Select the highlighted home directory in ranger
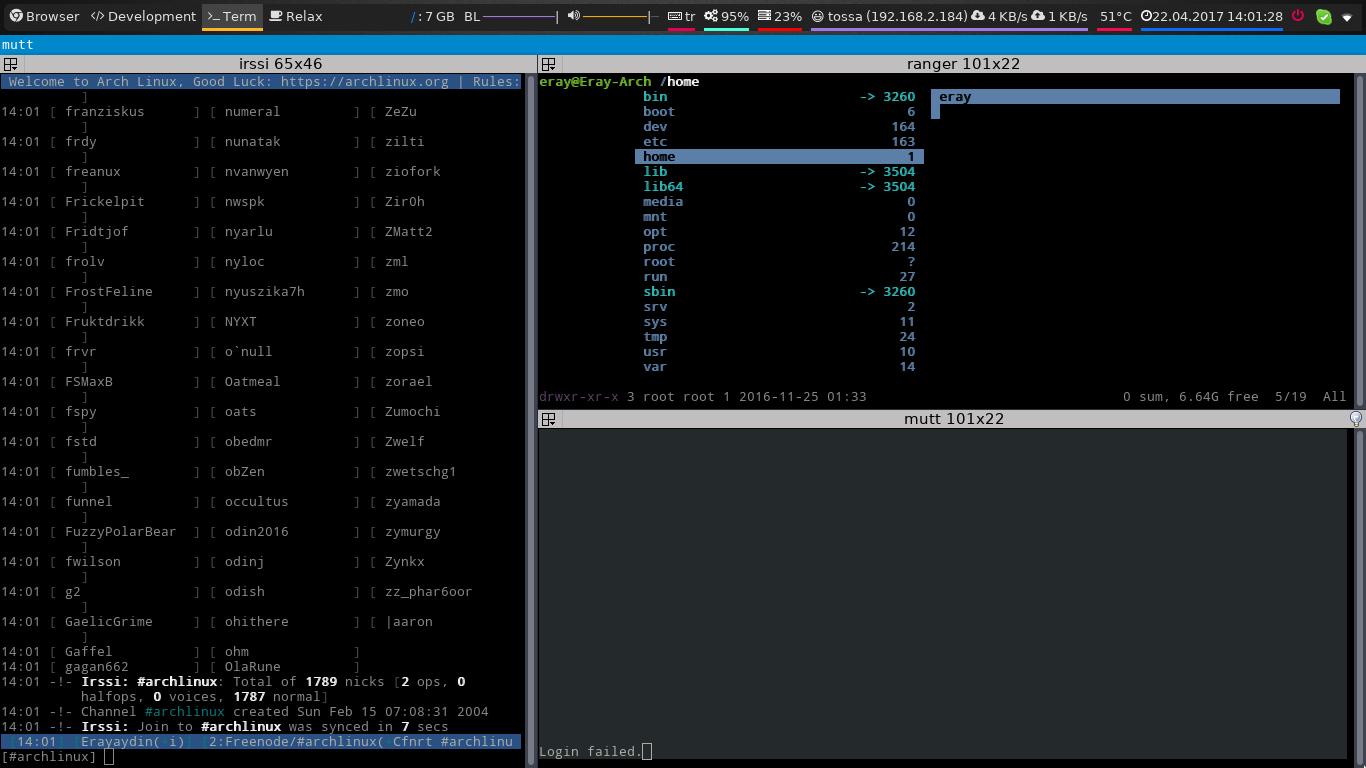 (779, 157)
